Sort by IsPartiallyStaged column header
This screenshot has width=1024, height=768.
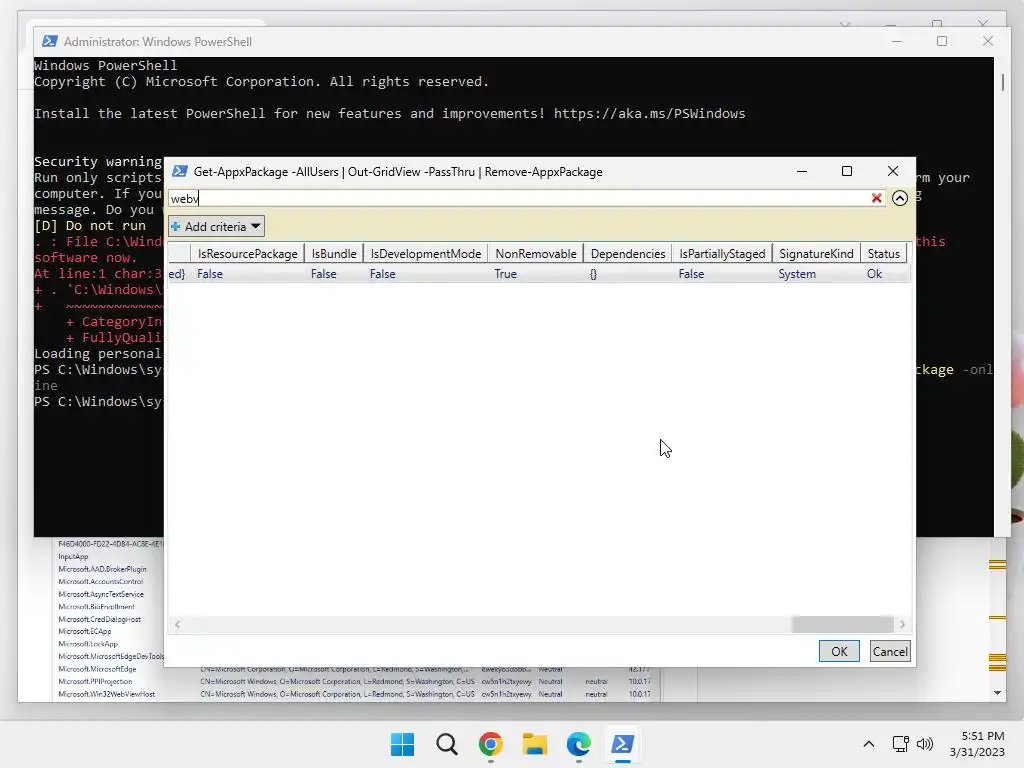click(722, 253)
